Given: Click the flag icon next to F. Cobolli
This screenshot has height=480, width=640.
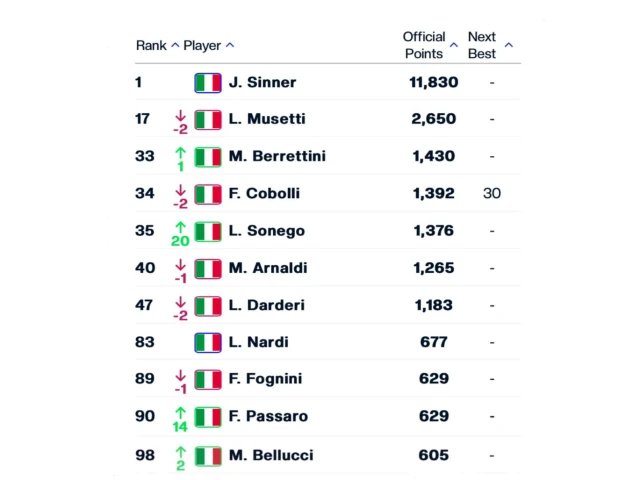Looking at the screenshot, I should tap(208, 194).
